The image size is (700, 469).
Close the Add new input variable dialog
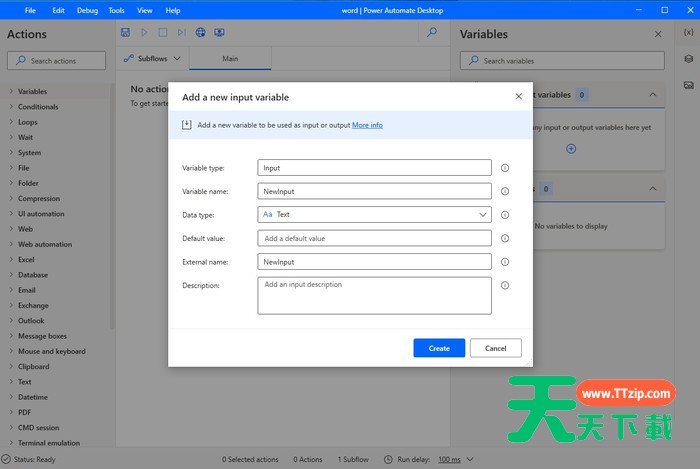[518, 97]
